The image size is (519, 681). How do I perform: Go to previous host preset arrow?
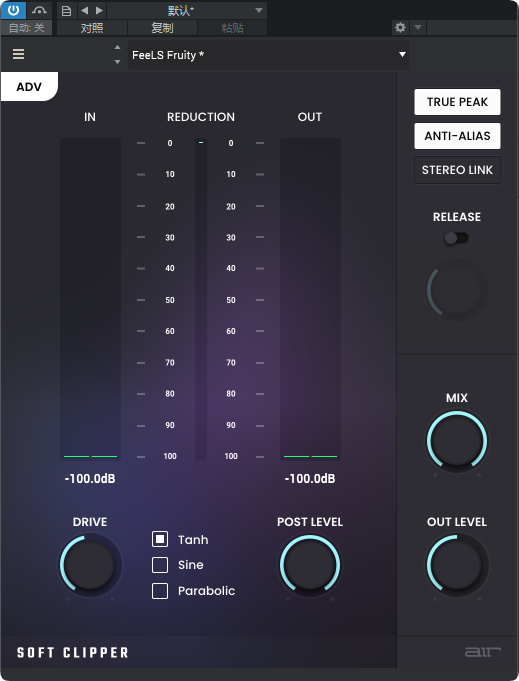click(85, 10)
